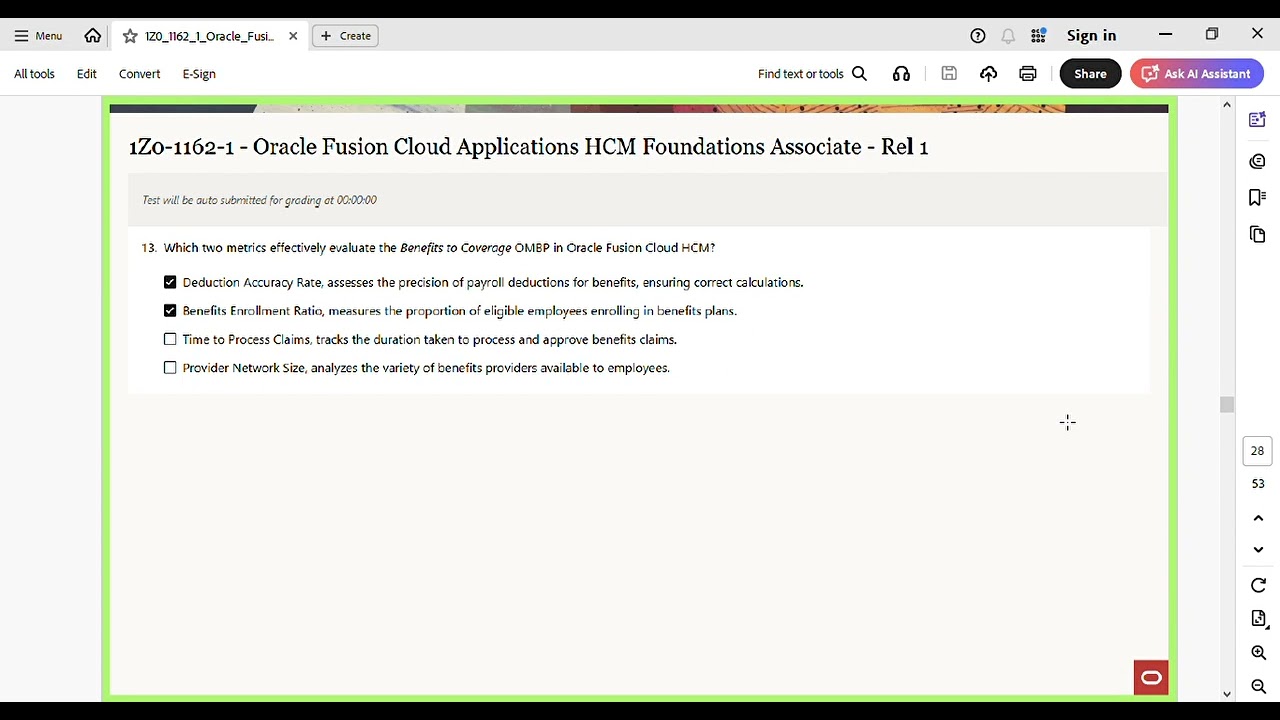Open the Help question mark icon
This screenshot has height=720, width=1280.
coord(978,36)
